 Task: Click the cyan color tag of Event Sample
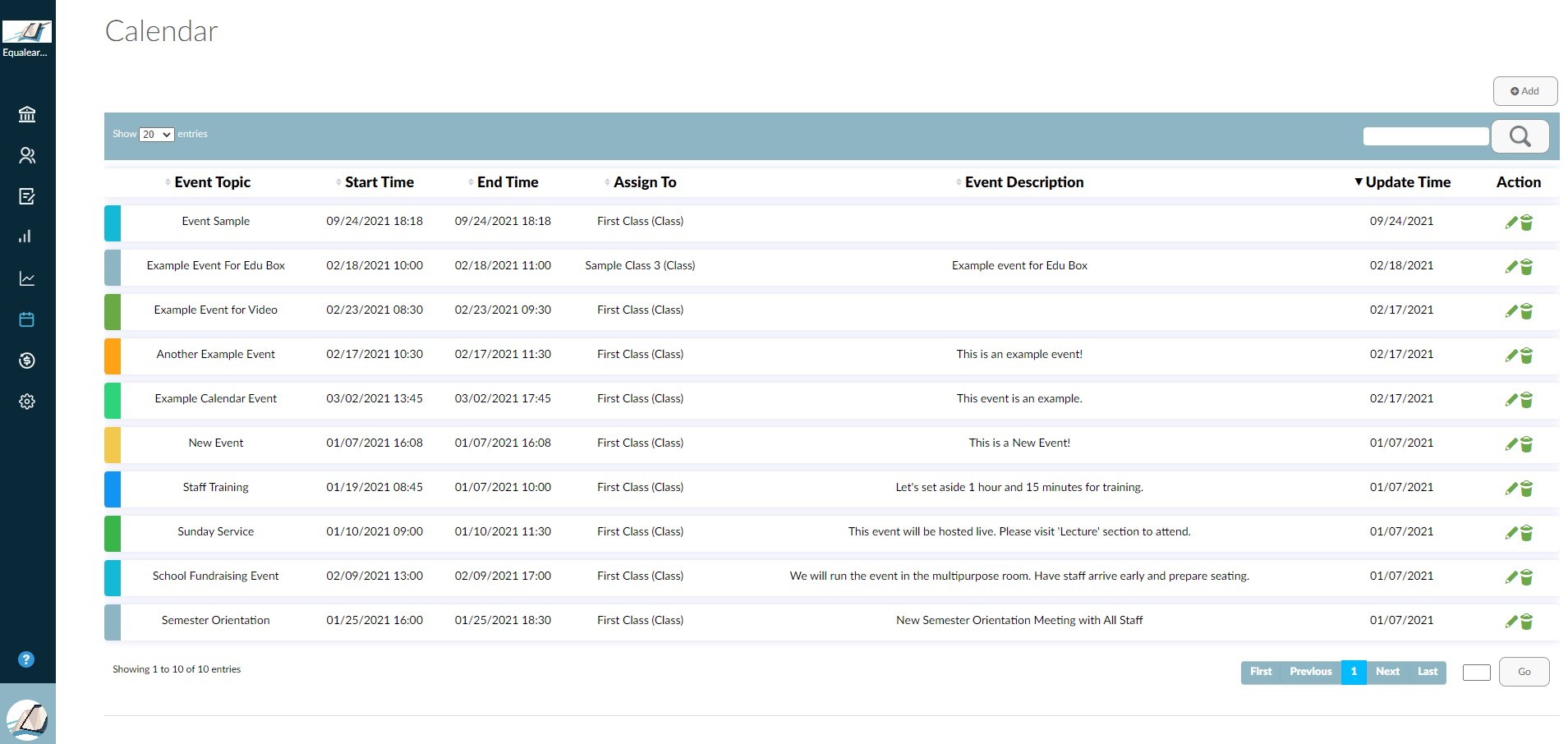click(x=113, y=223)
